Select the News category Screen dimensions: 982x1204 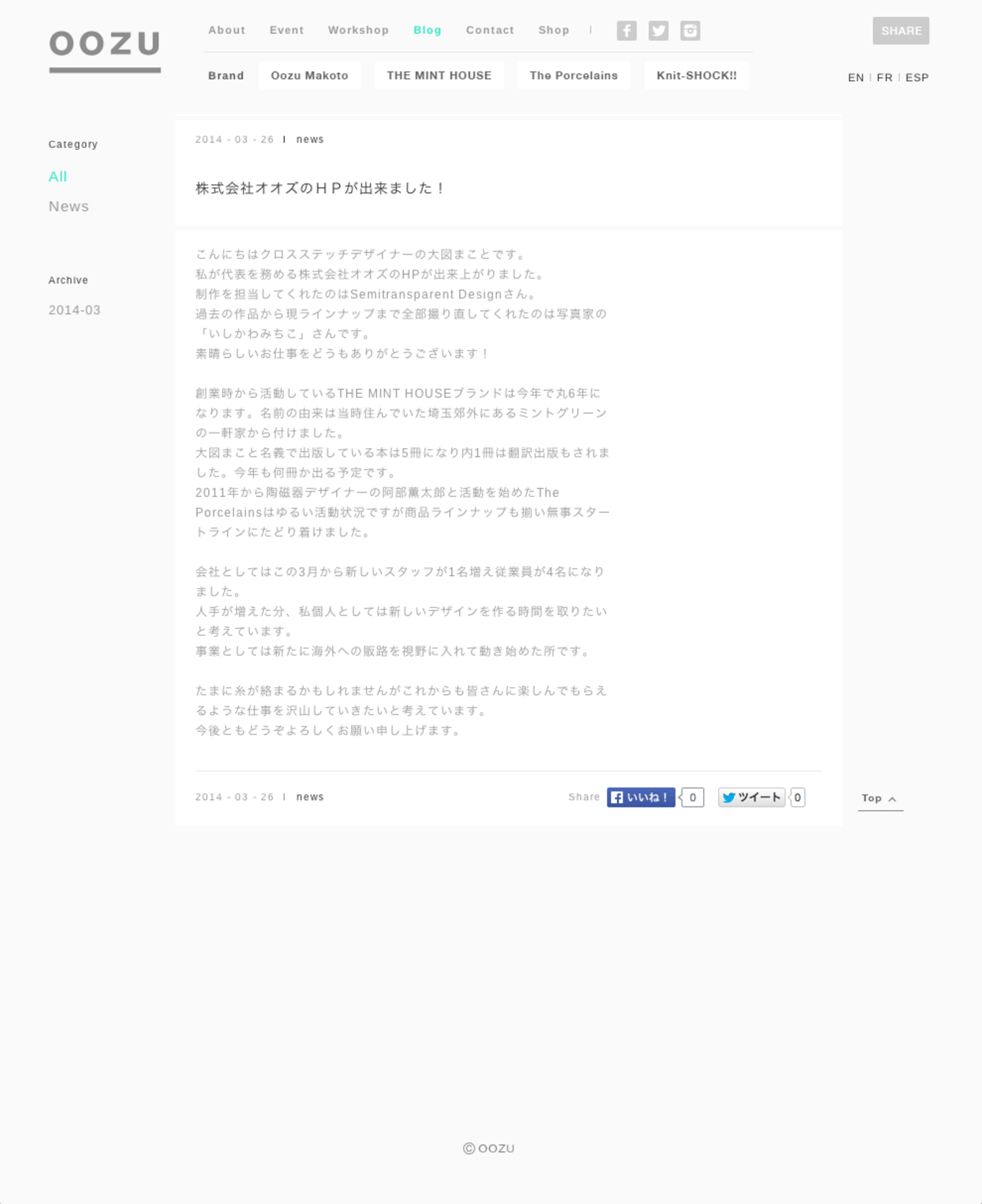(x=69, y=207)
